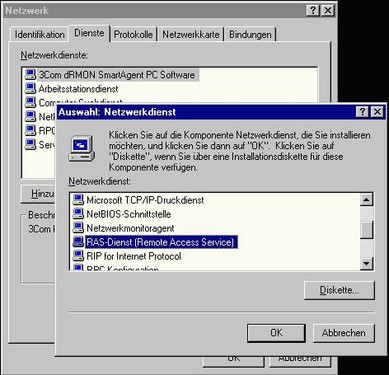
Task: Click the 3Com dRMON SmartAgent service icon
Action: 30,74
